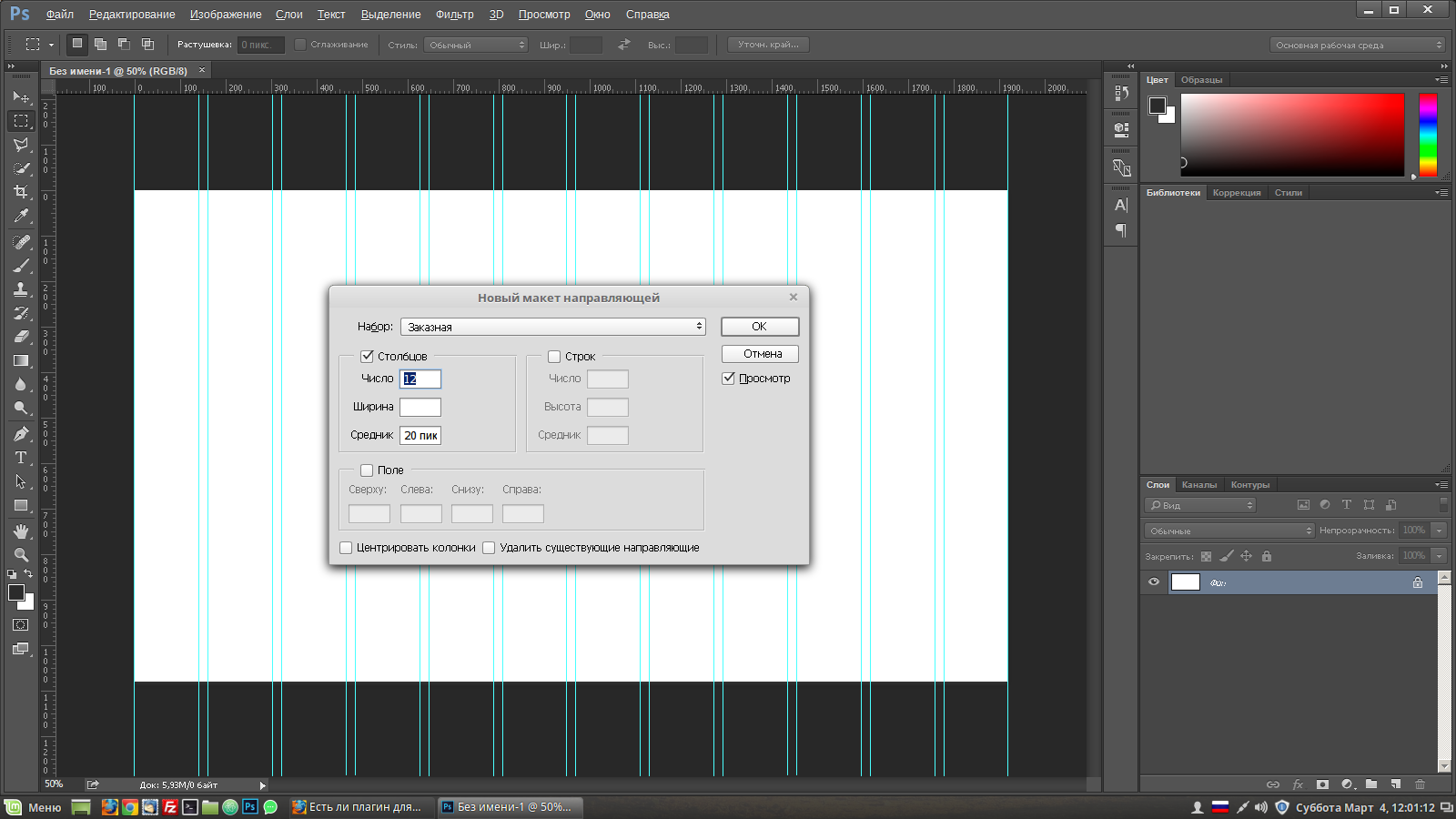Toggle the Сглаживание checkbox

[300, 45]
